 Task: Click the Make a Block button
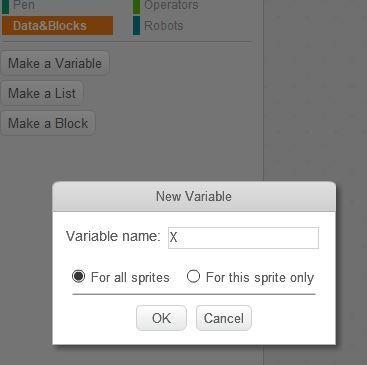pyautogui.click(x=48, y=123)
